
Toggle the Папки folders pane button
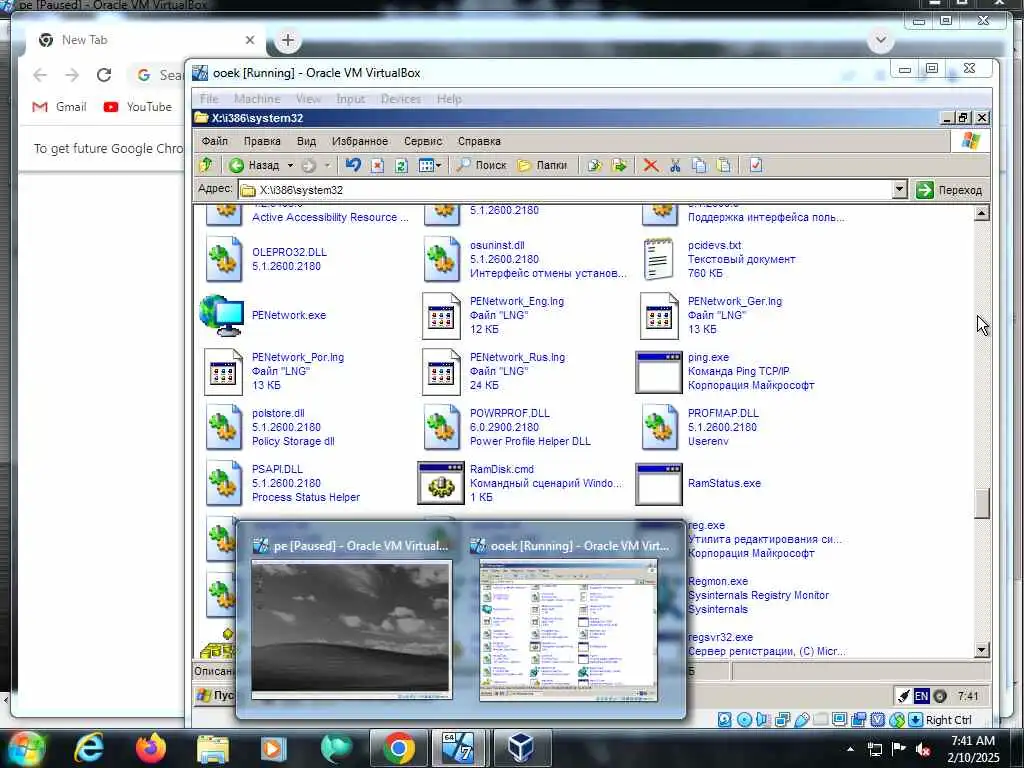[543, 165]
